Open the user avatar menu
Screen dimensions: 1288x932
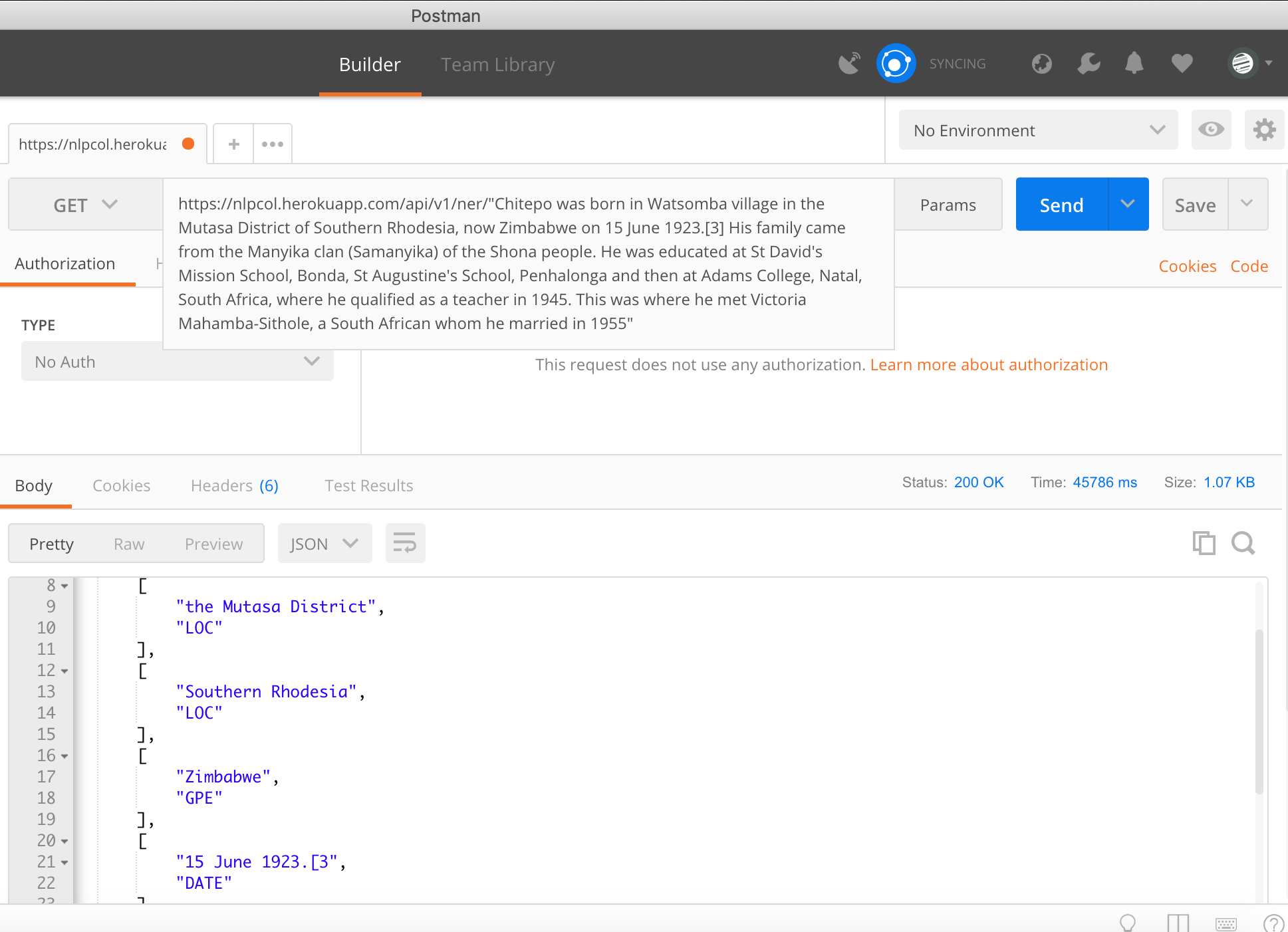(1249, 64)
